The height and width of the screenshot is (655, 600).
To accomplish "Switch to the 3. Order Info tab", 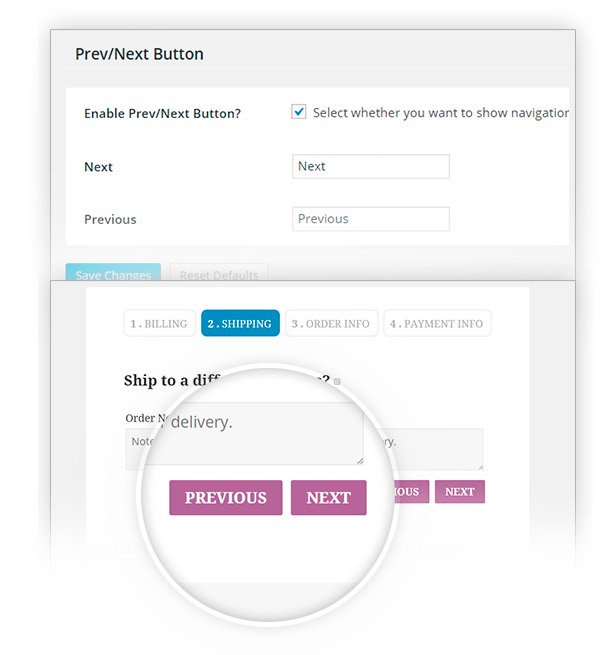I will point(330,324).
